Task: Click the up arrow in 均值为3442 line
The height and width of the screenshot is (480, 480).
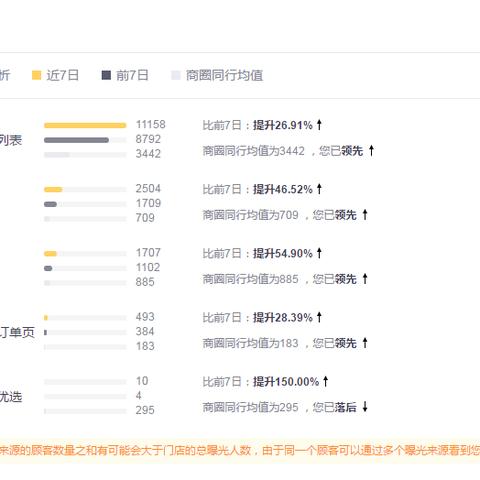Action: [371, 151]
